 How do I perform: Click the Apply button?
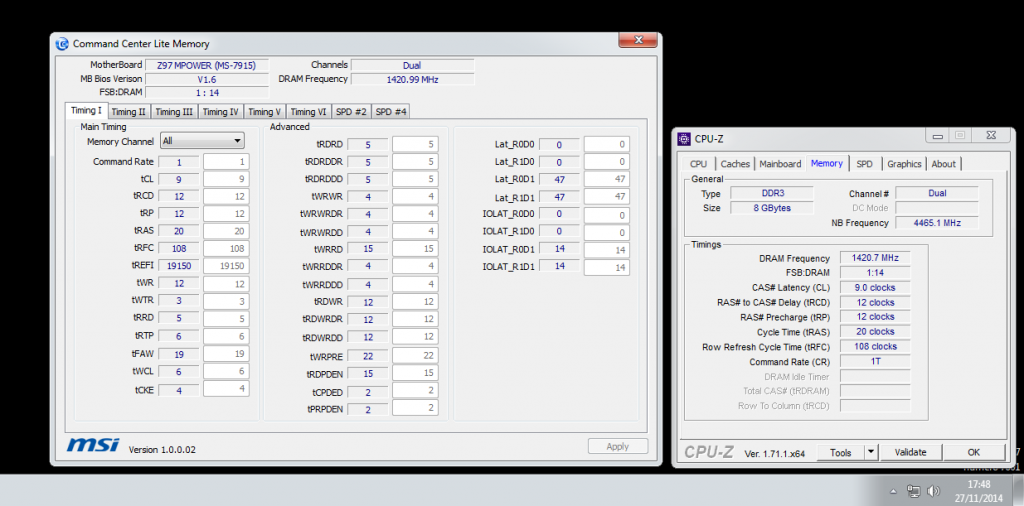(617, 447)
